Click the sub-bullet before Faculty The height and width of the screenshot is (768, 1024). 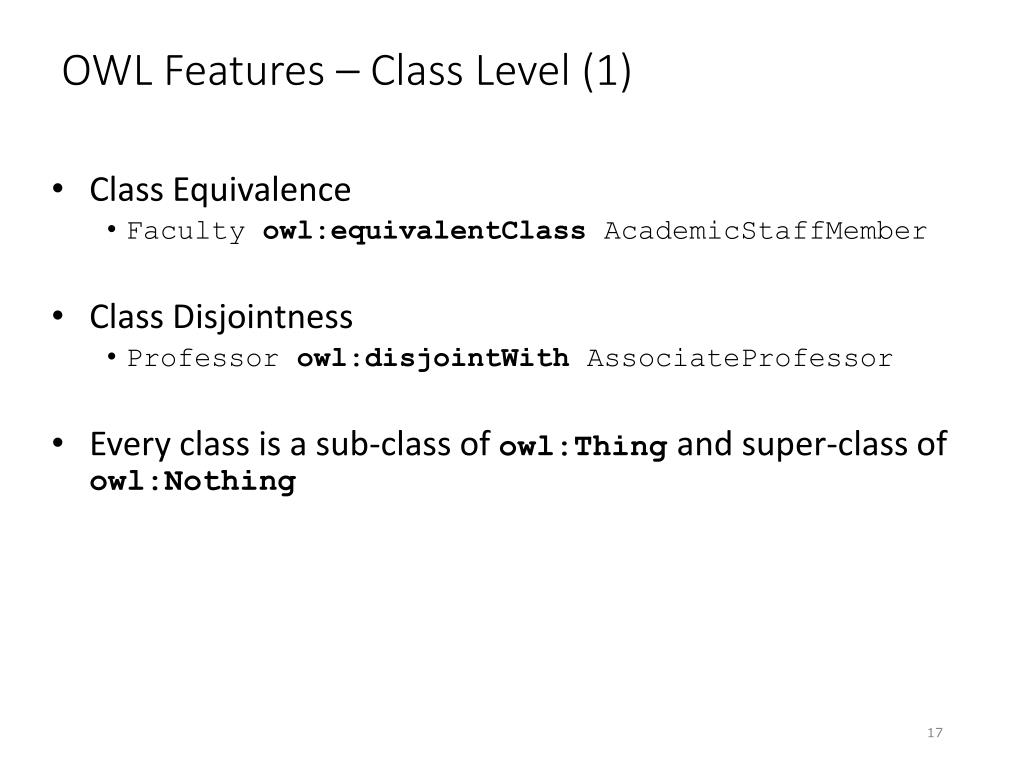pos(112,229)
